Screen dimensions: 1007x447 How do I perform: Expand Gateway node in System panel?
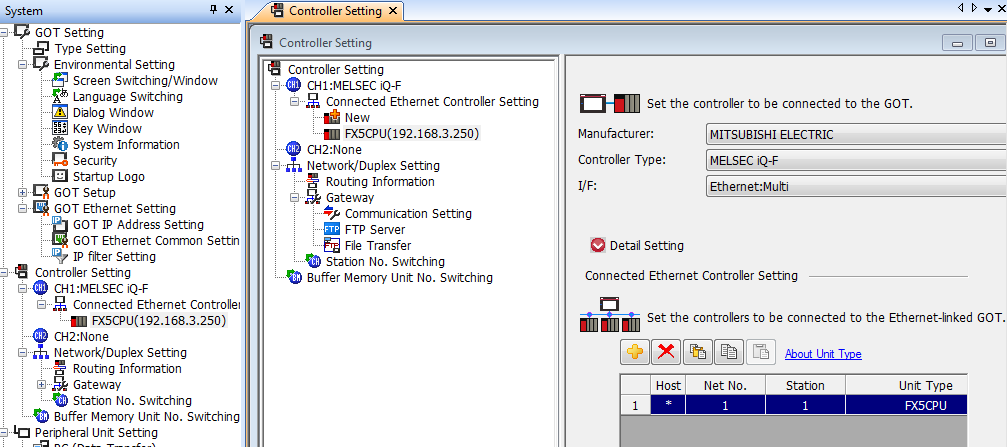click(42, 385)
